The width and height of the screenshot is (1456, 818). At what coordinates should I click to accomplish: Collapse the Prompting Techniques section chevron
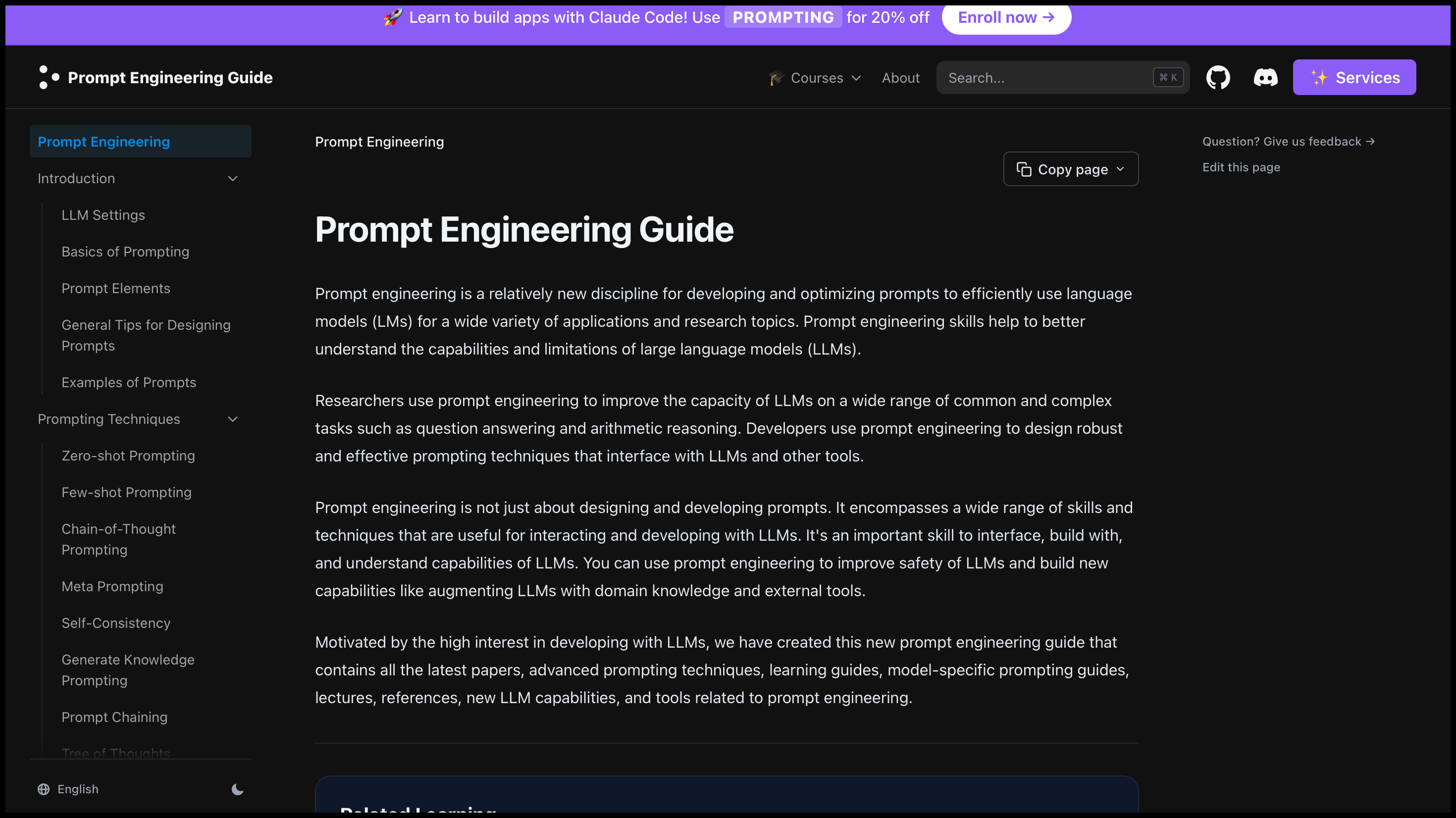point(232,419)
